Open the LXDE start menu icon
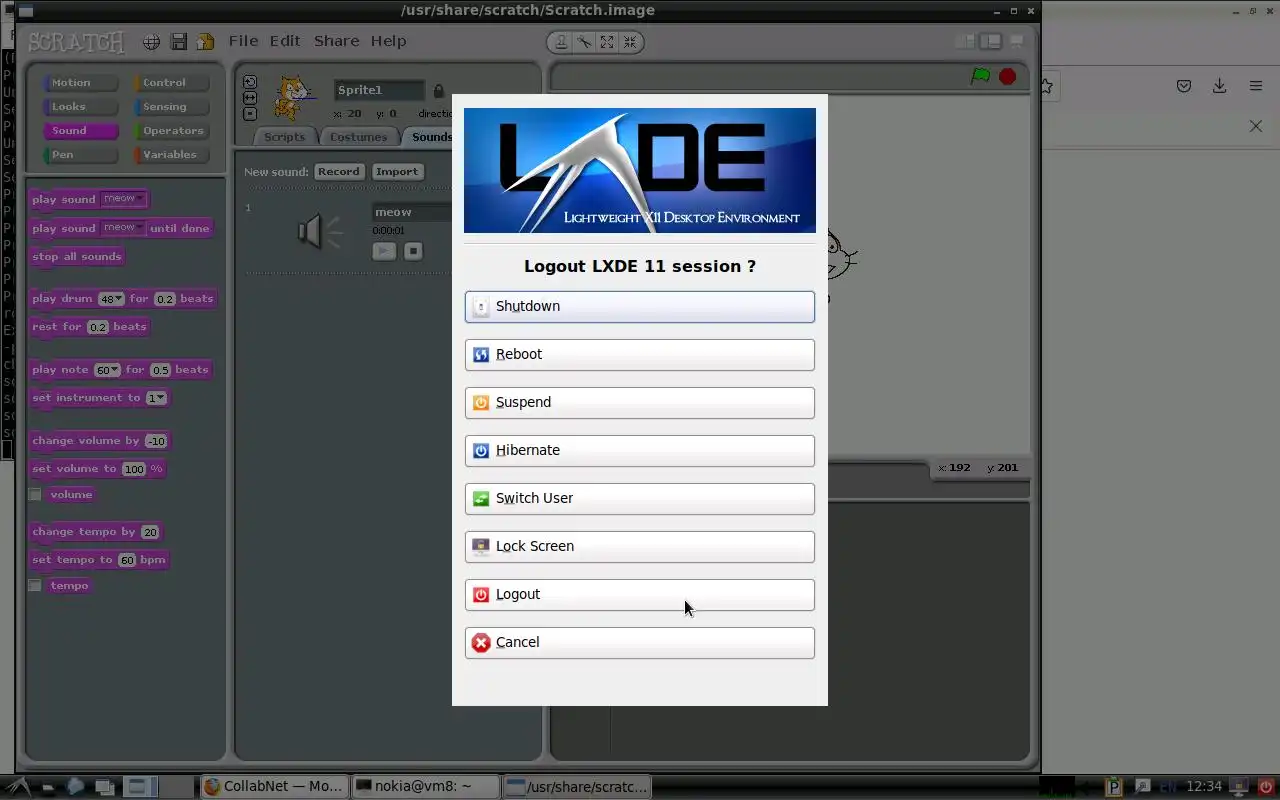The width and height of the screenshot is (1280, 800). (x=19, y=787)
